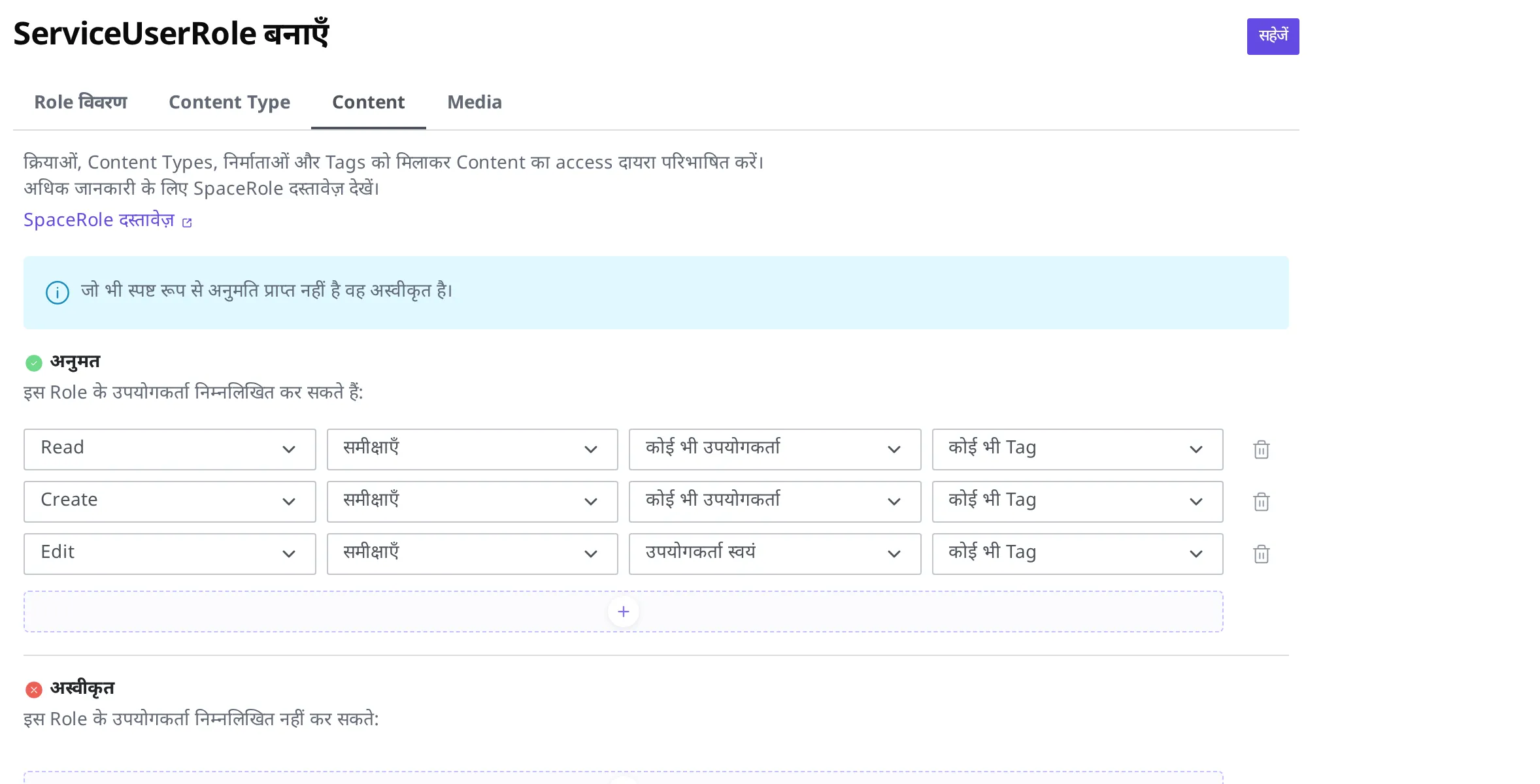Viewport: 1540px width, 784px height.
Task: Open the Read action dropdown
Action: coord(170,449)
